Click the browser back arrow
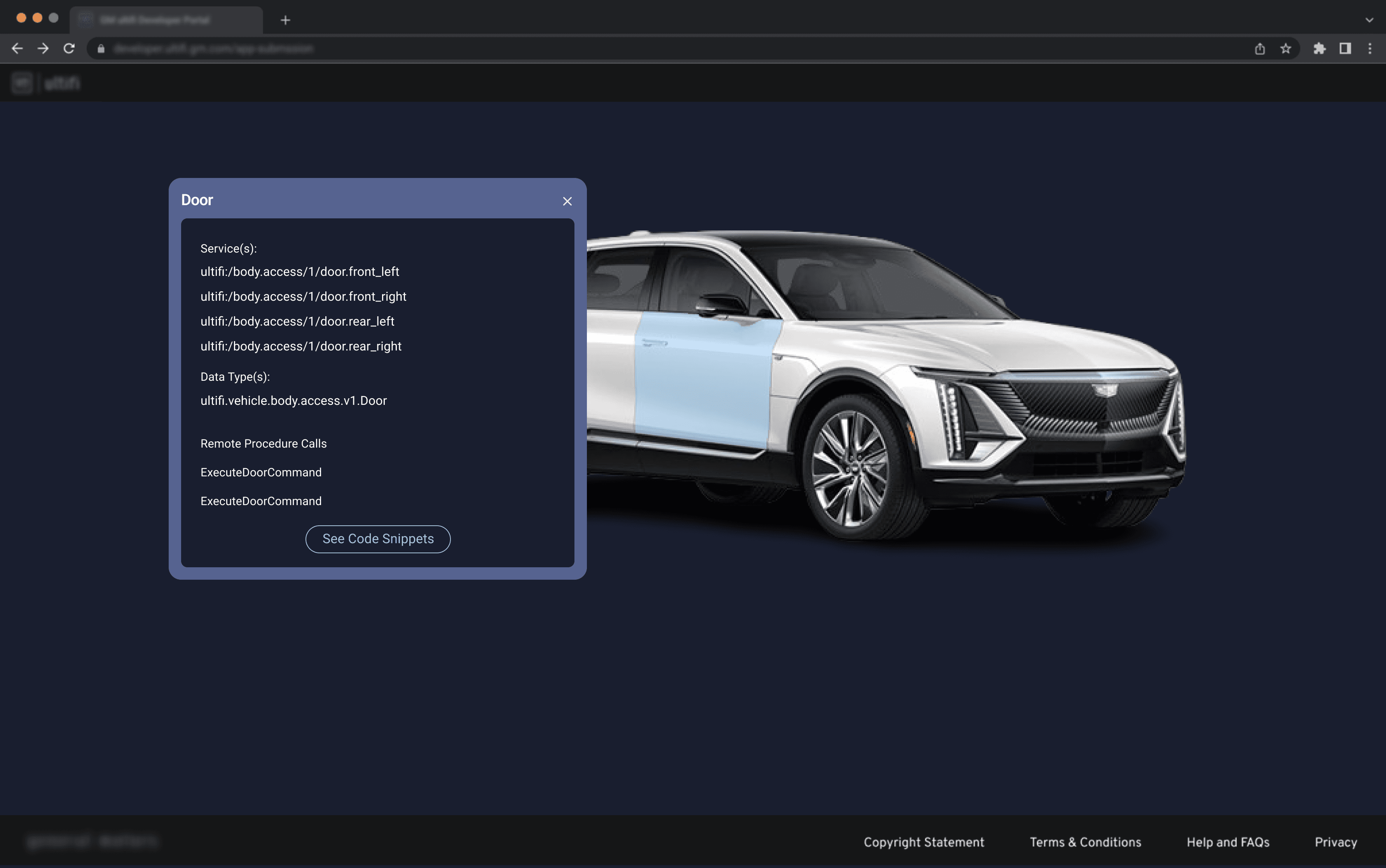 [17, 49]
